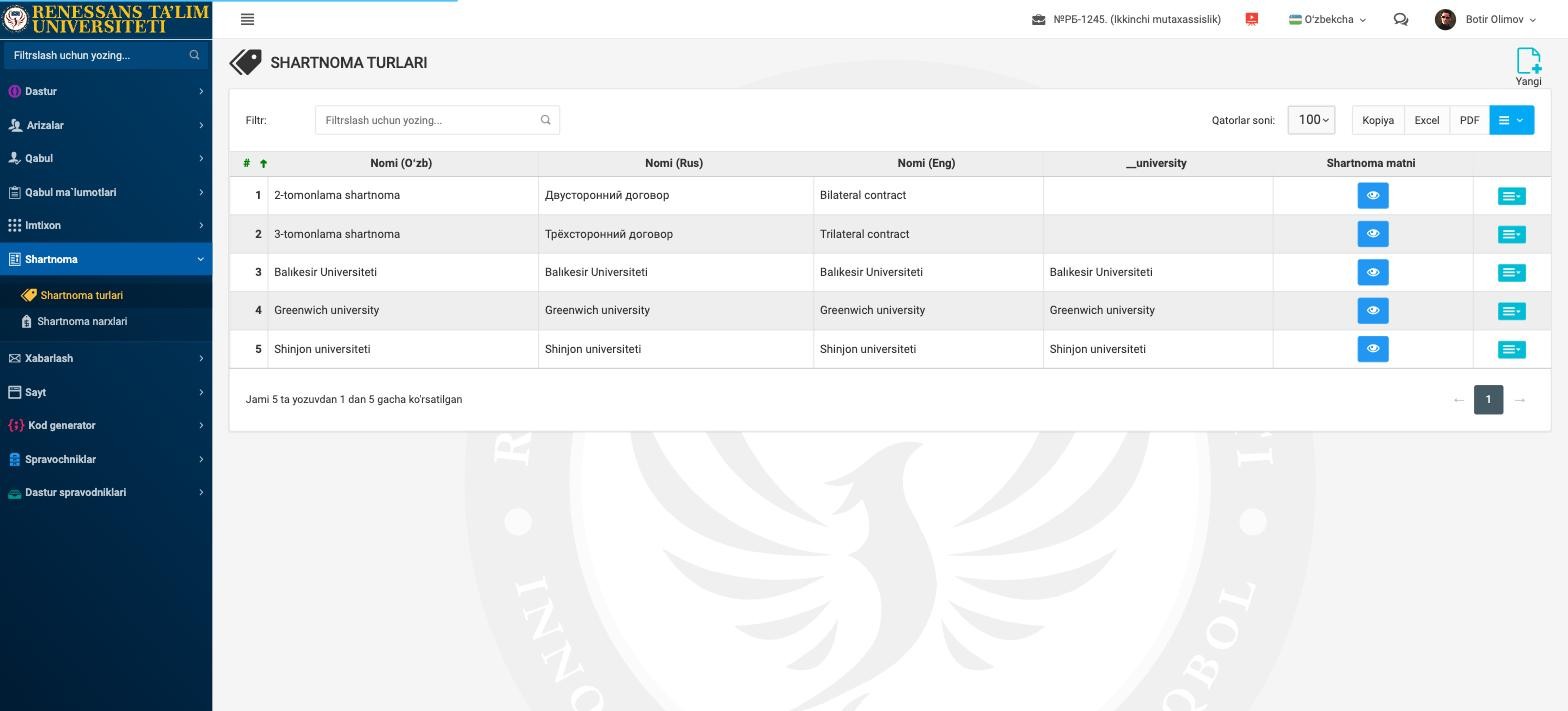1568x711 pixels.
Task: Export table with PDF button
Action: (x=1469, y=120)
